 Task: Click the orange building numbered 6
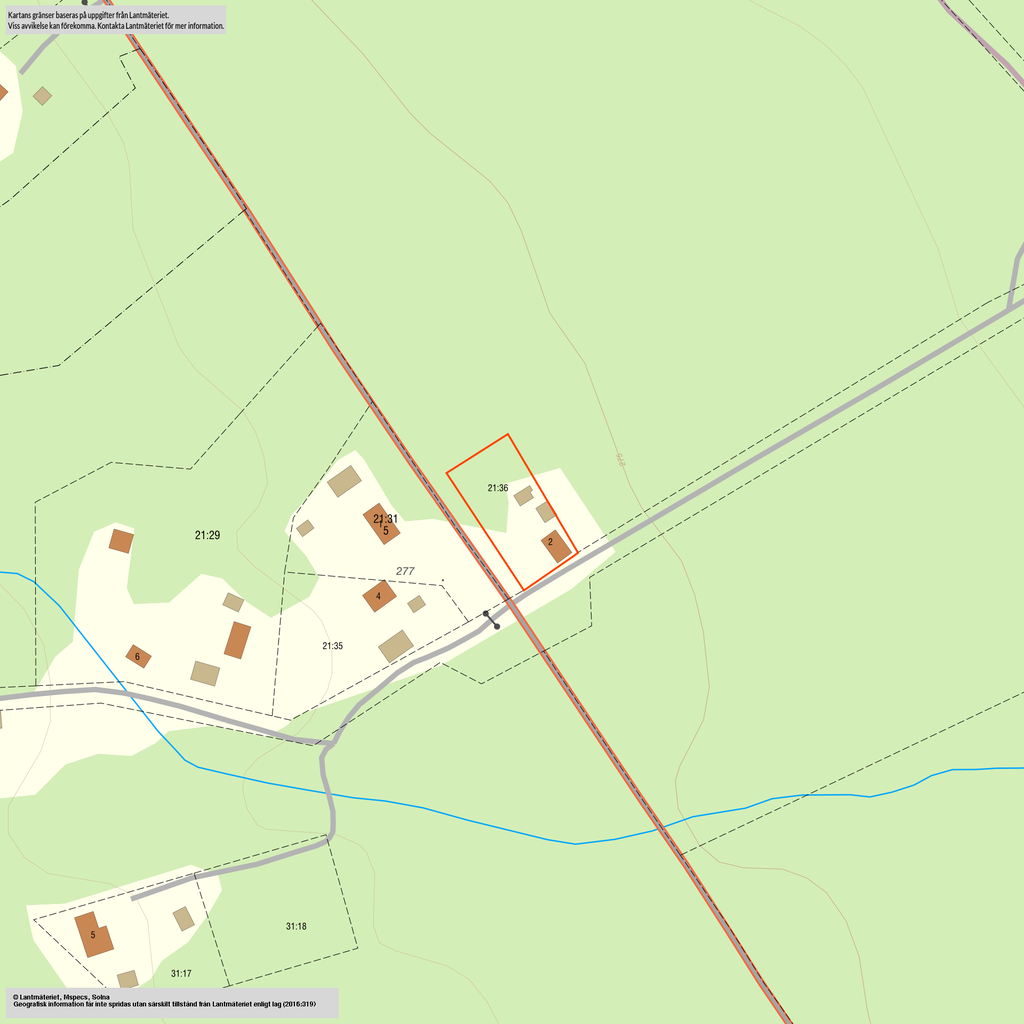coord(138,656)
